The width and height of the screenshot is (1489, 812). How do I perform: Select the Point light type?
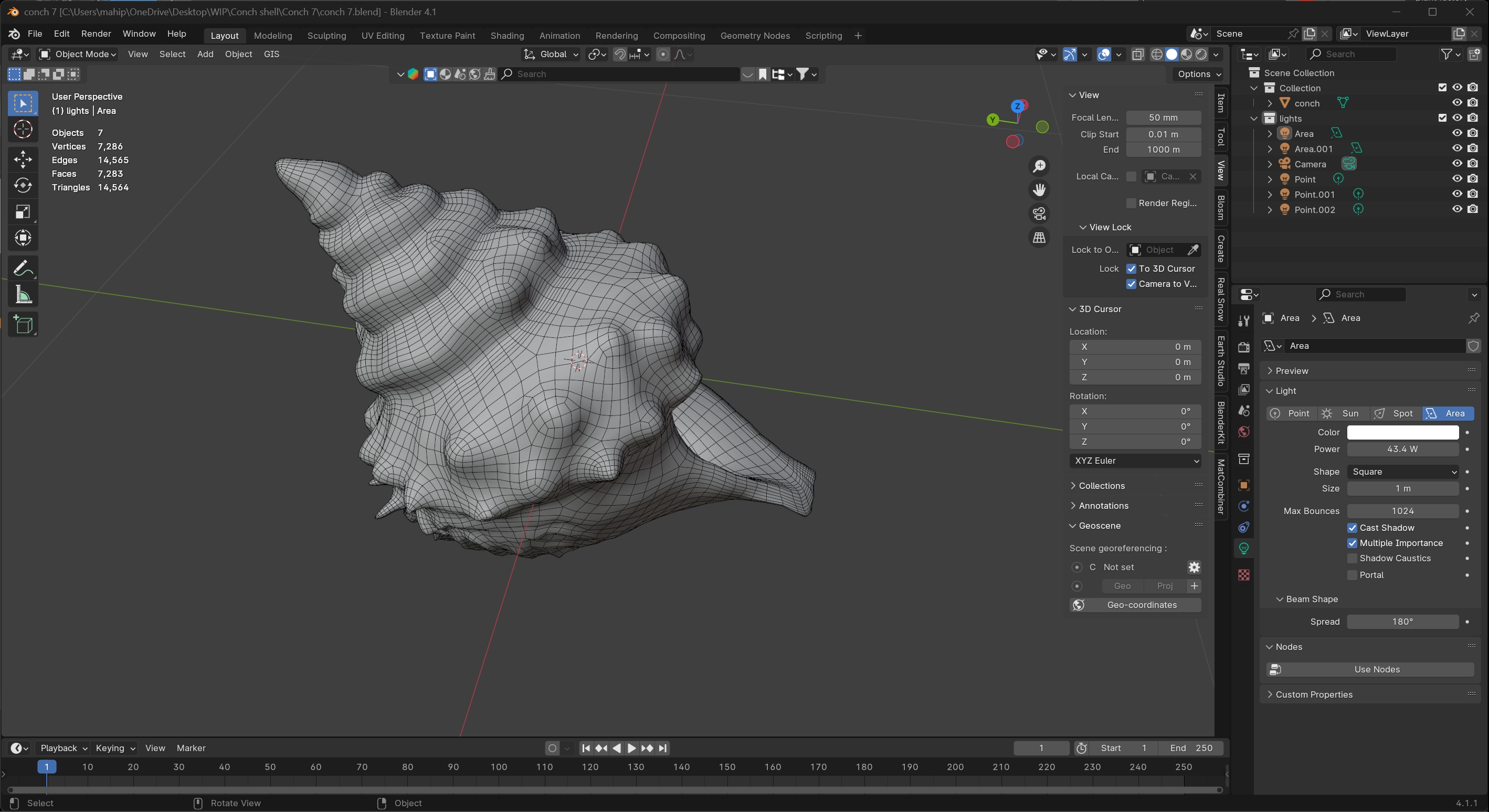click(1291, 413)
